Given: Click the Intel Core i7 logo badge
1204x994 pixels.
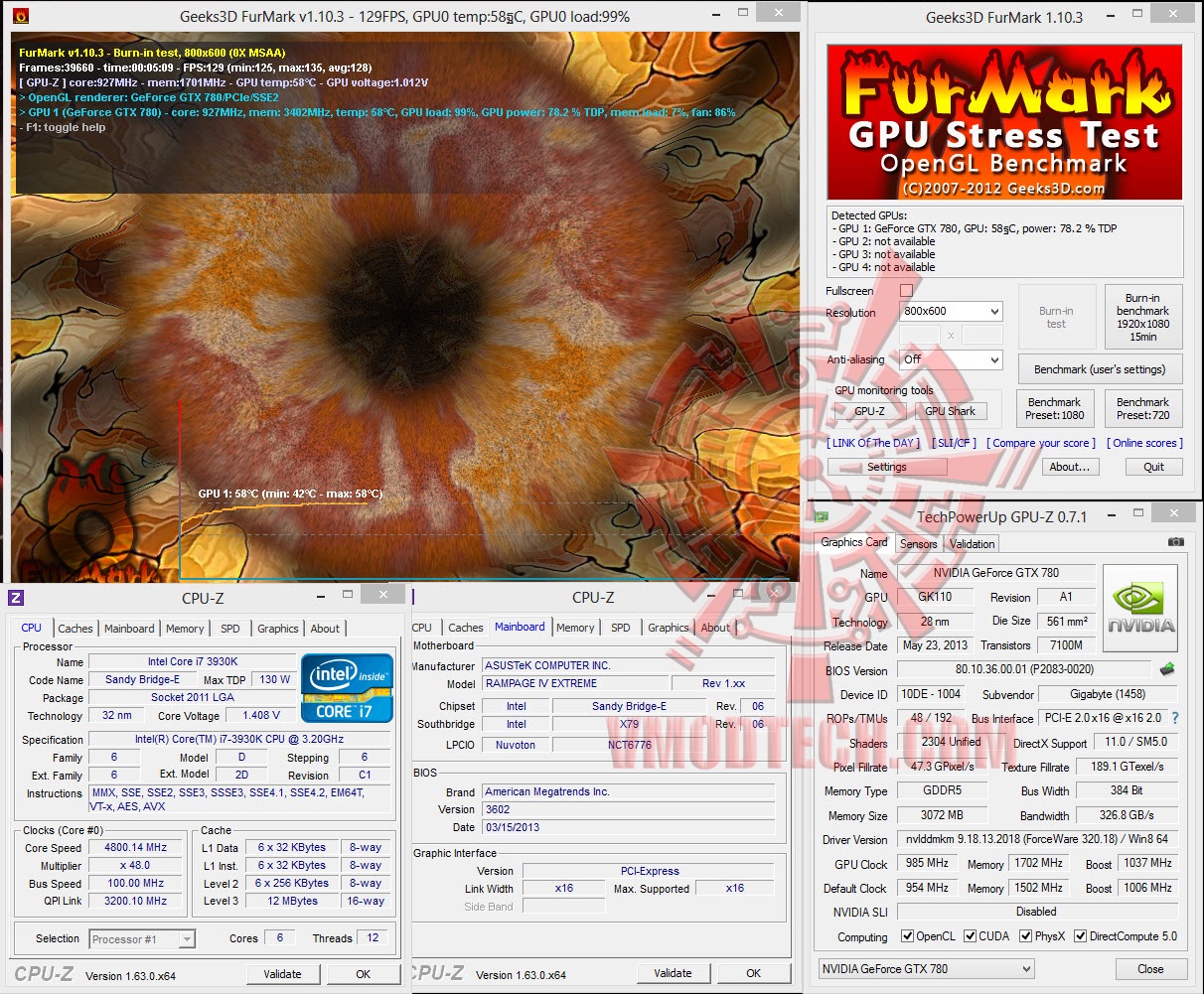Looking at the screenshot, I should tap(347, 688).
